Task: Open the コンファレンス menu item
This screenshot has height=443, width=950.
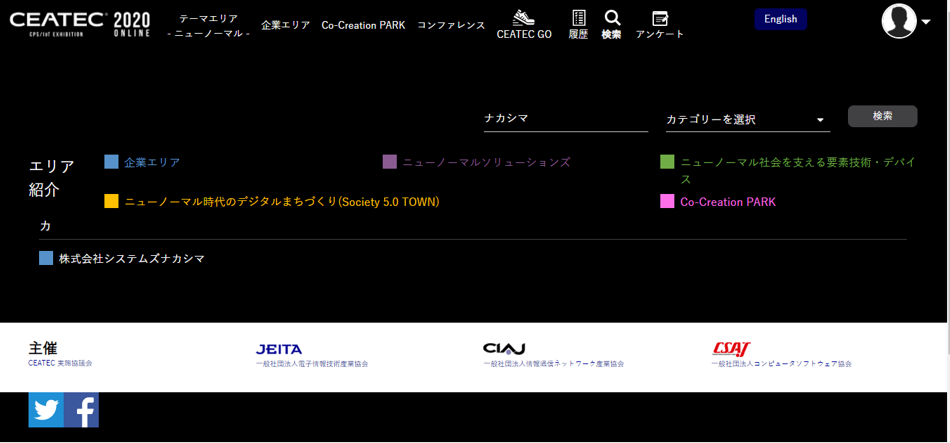Action: coord(451,25)
